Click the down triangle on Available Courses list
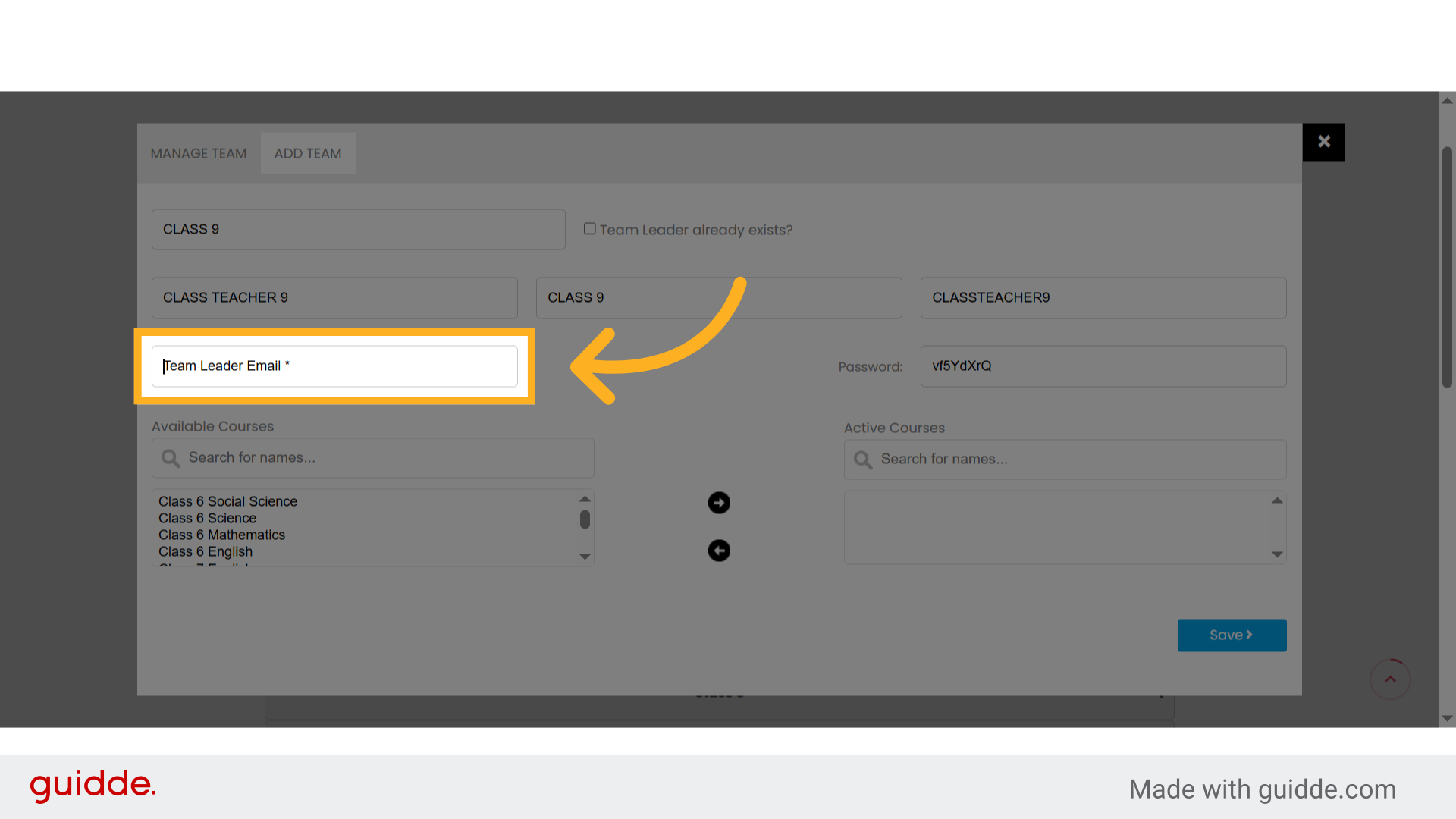The width and height of the screenshot is (1456, 819). tap(584, 556)
